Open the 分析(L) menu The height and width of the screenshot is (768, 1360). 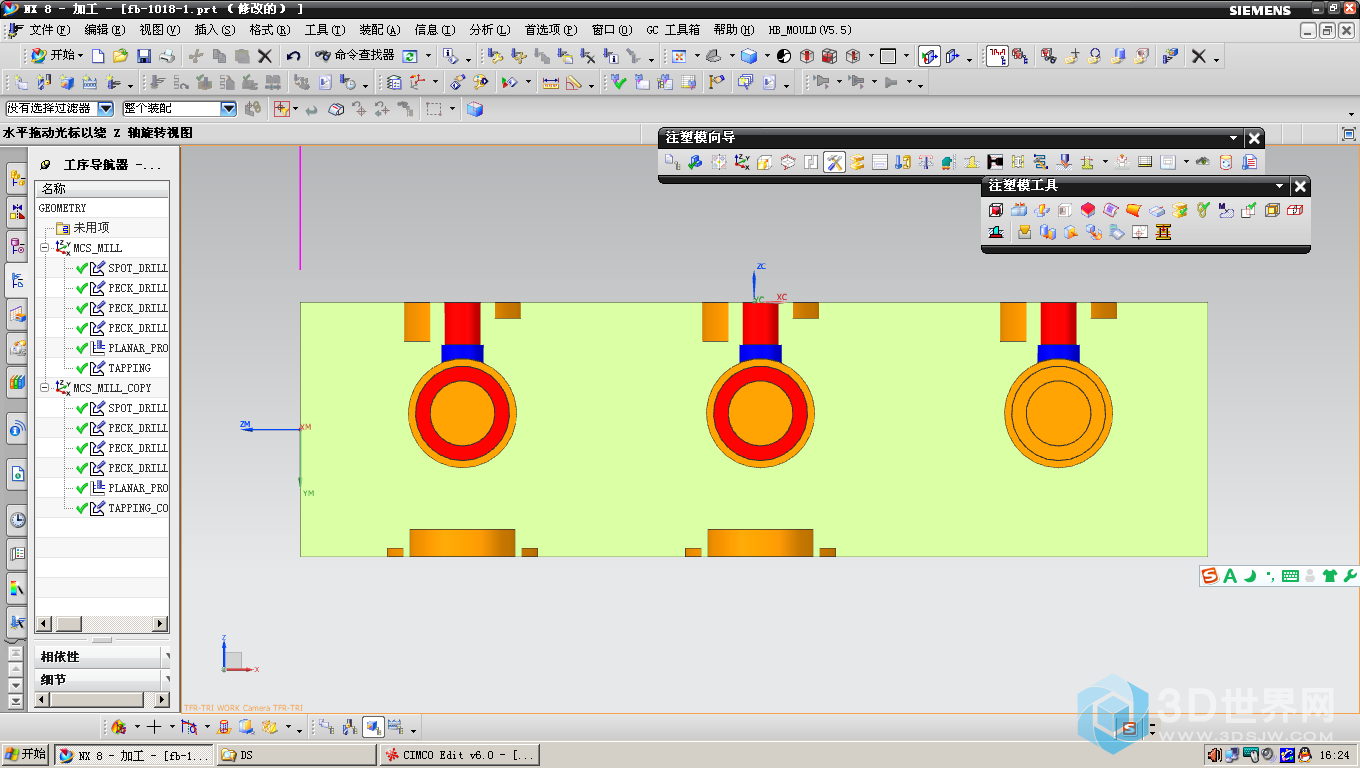tap(489, 30)
